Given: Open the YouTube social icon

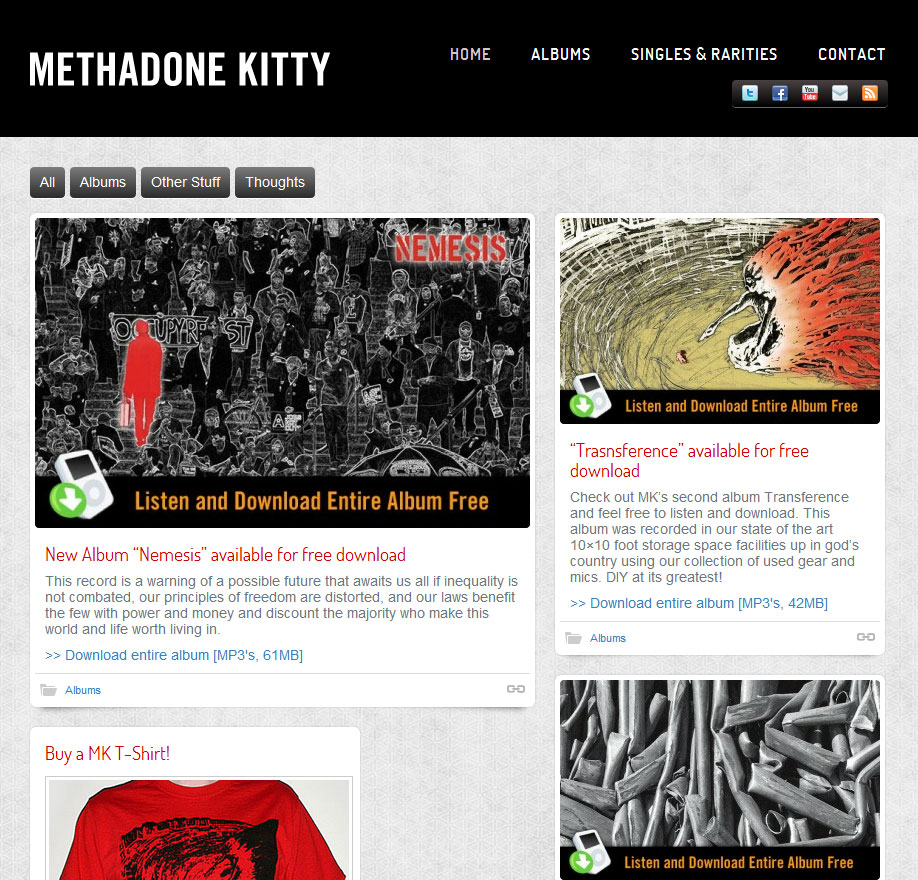Looking at the screenshot, I should 809,93.
